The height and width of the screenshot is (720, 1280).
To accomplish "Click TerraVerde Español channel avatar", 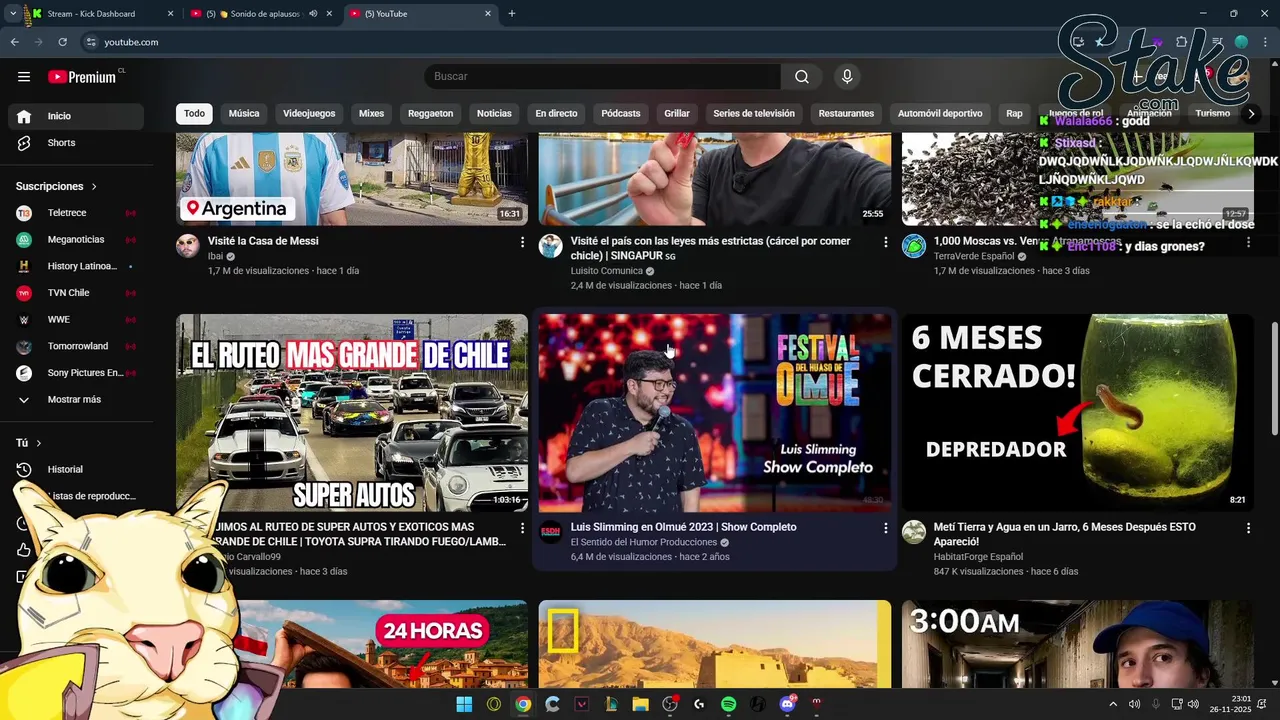I will (914, 246).
